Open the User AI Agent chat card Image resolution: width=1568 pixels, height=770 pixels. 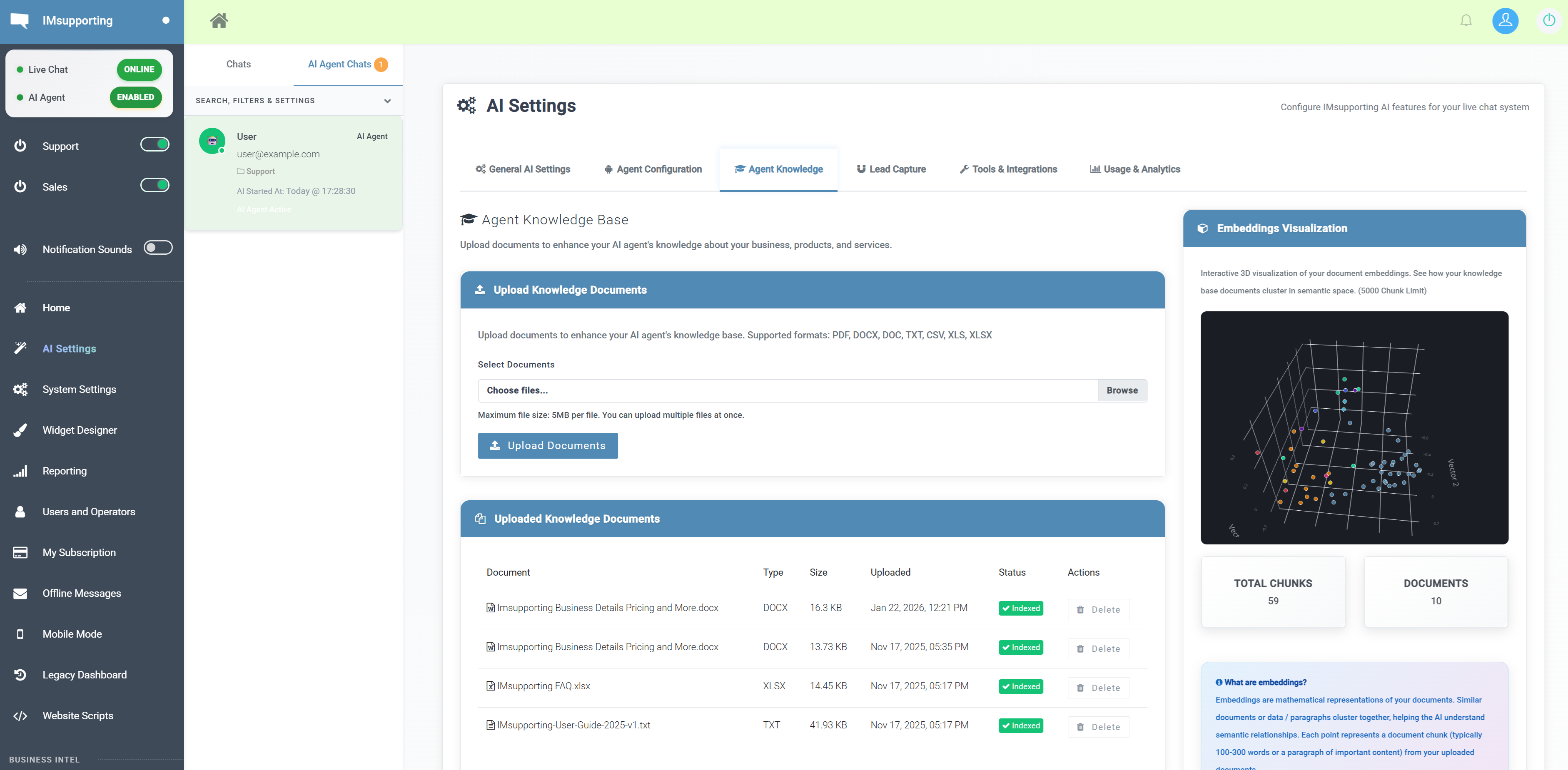(x=293, y=173)
